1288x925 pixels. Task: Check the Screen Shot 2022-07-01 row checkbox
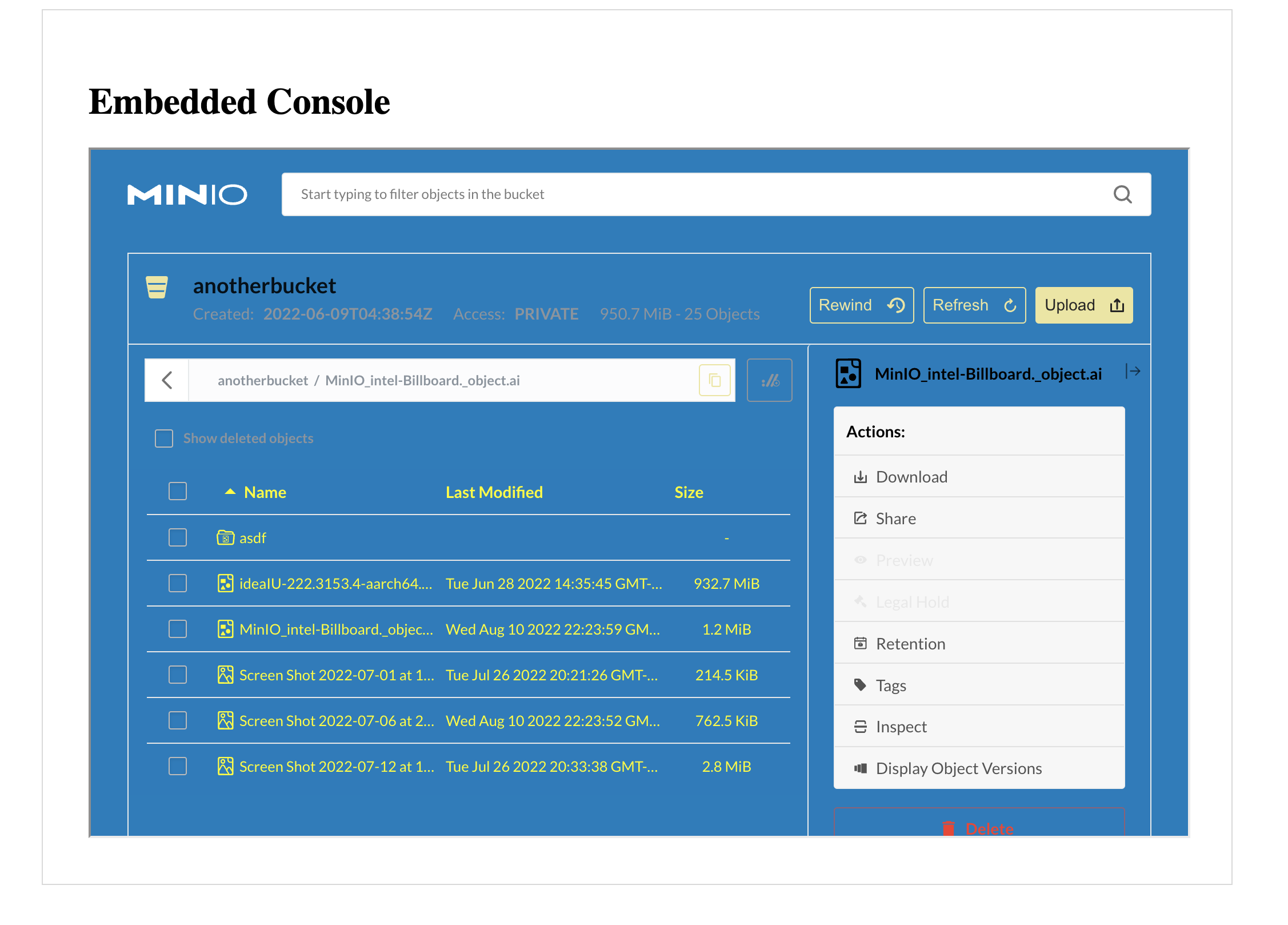(178, 675)
